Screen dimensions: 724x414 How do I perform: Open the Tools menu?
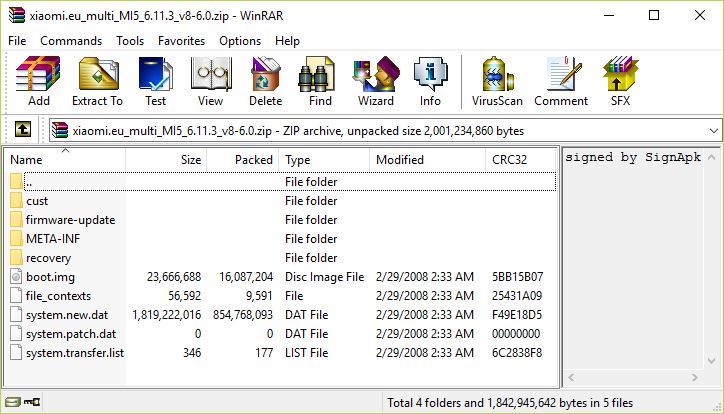coord(130,41)
